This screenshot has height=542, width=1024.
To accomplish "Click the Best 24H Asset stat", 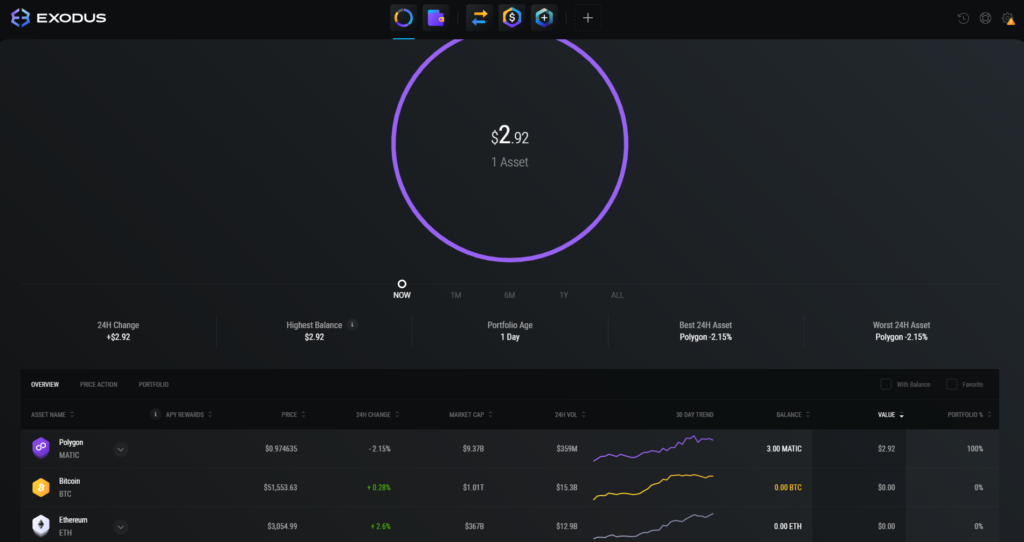I will tap(705, 331).
